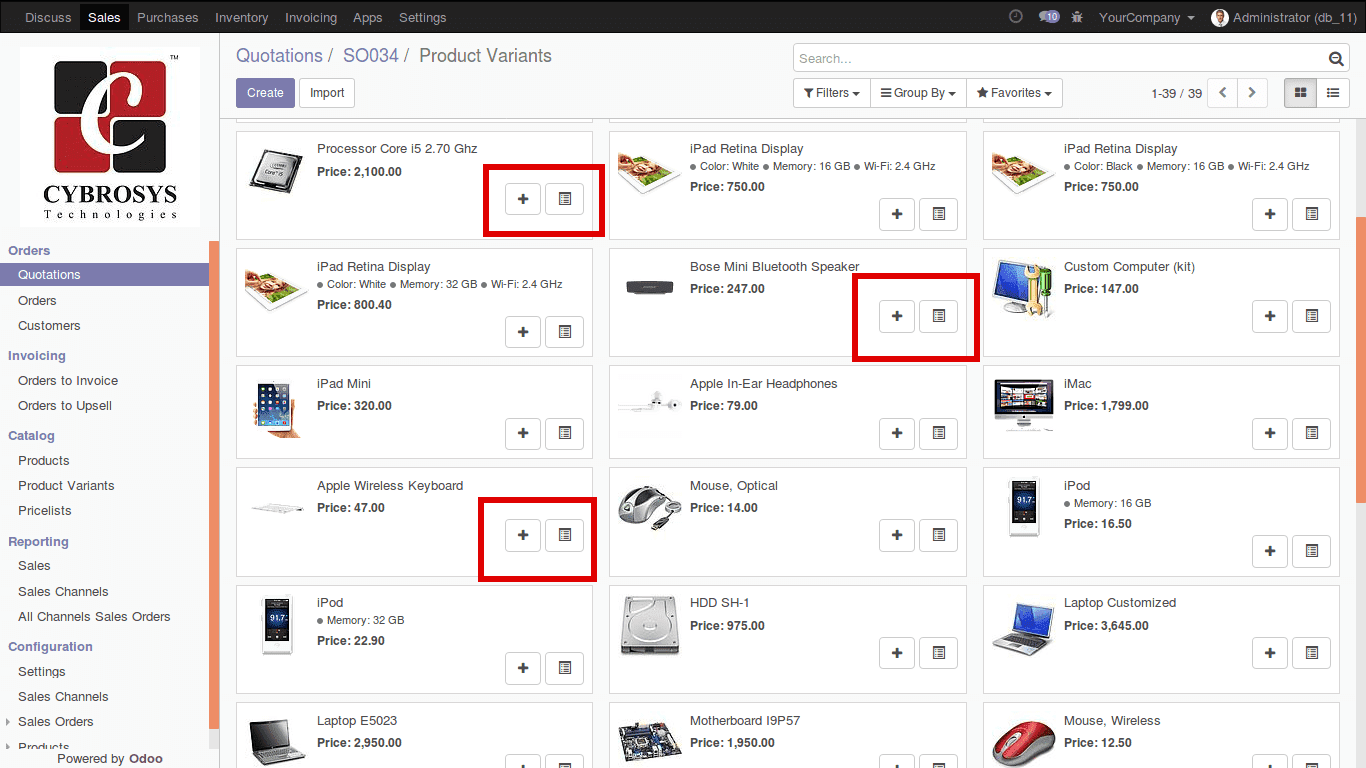Open list icon on Custom Computer (kit)
This screenshot has height=768, width=1366.
point(1312,316)
